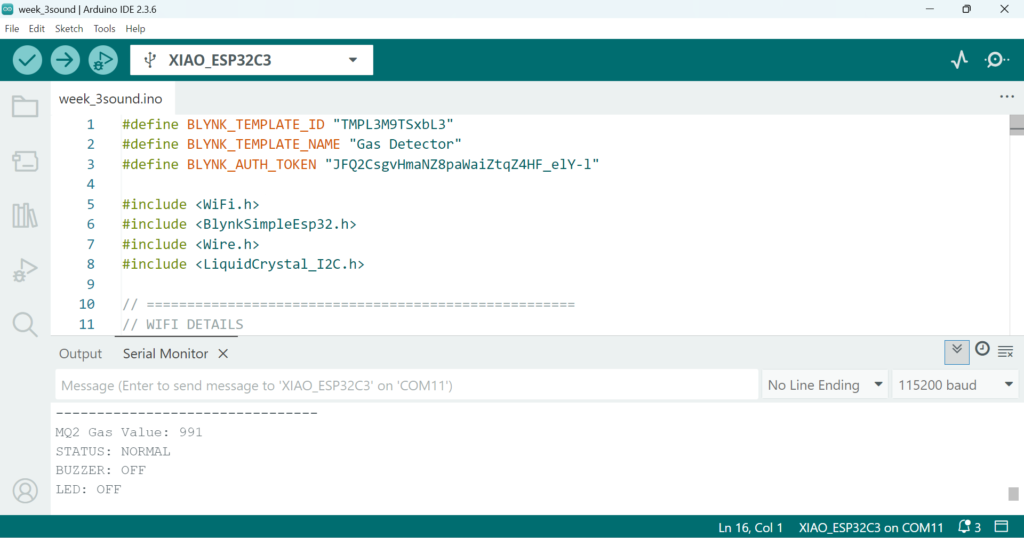Screen dimensions: 1024x538
Task: Open the Boards Manager sidebar icon
Action: tap(25, 161)
